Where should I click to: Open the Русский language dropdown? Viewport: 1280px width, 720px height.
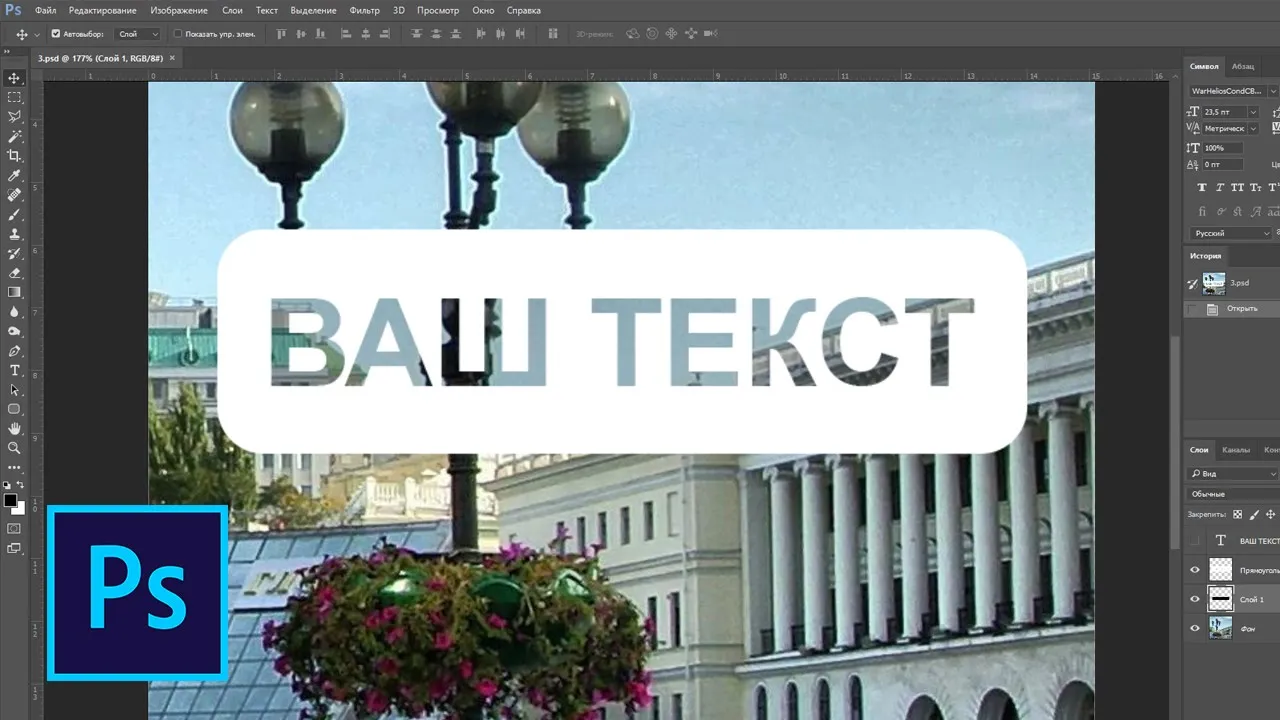(x=1231, y=233)
